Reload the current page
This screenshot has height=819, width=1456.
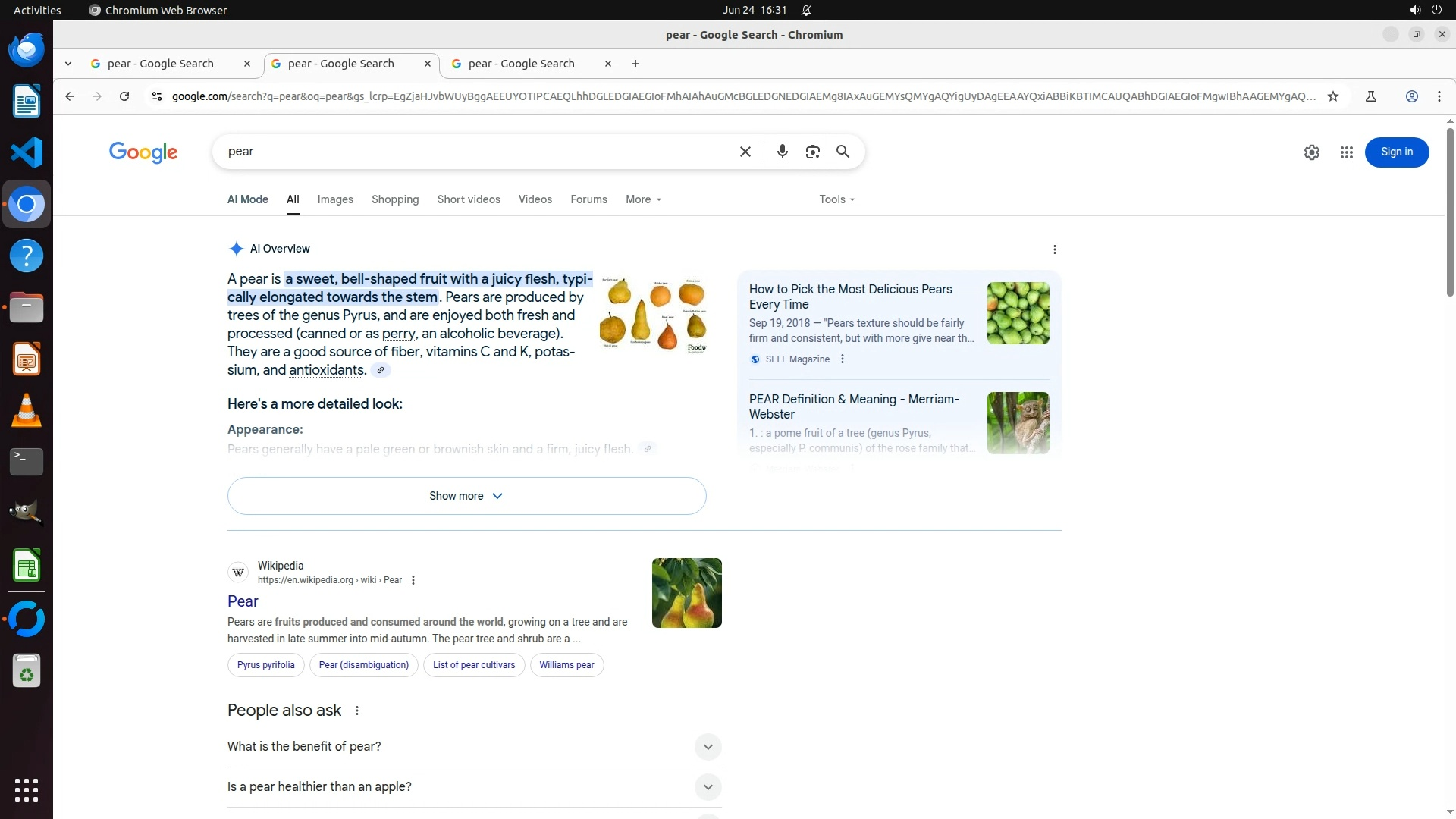tap(124, 96)
